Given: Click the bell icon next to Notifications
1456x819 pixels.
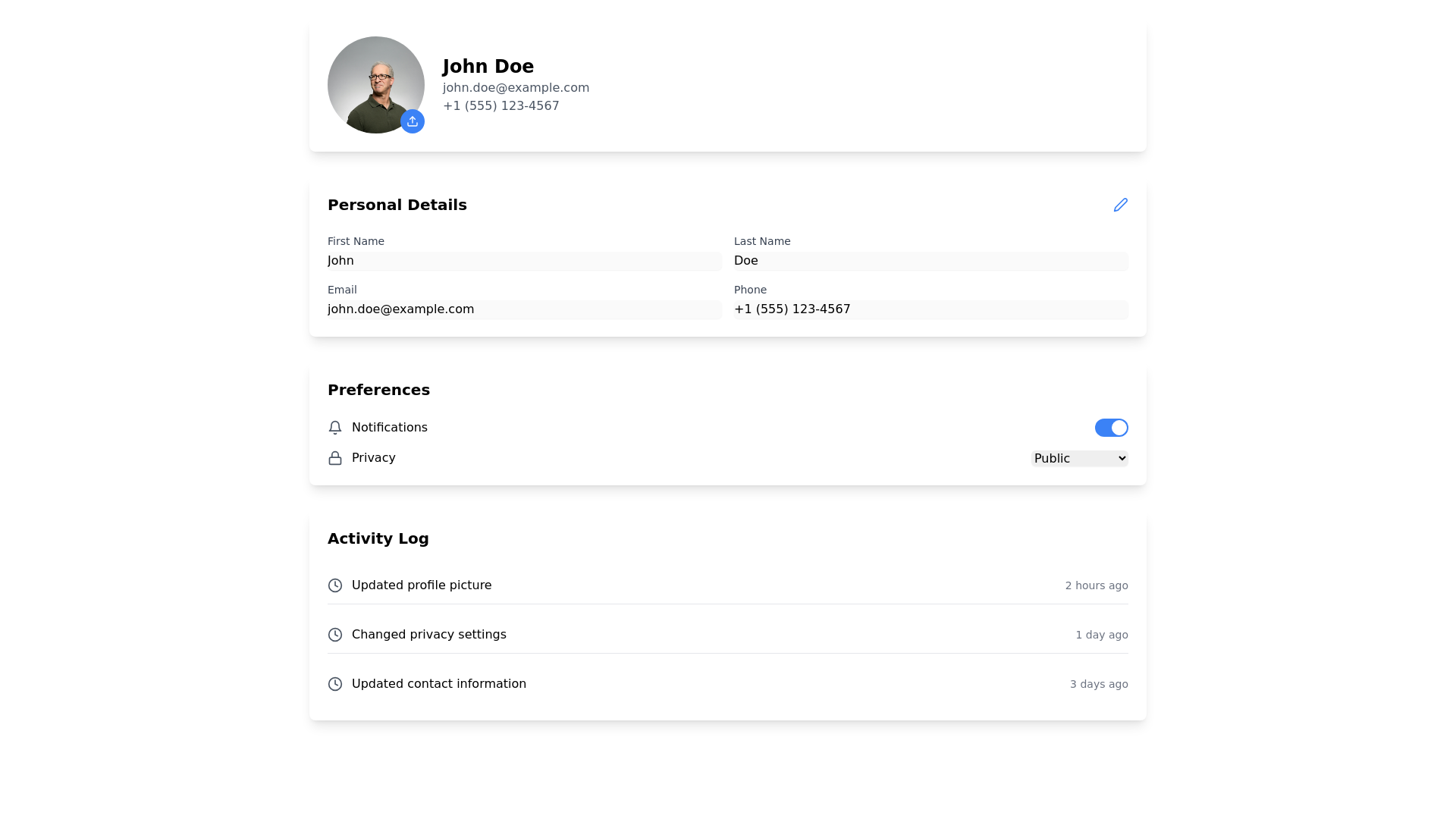Looking at the screenshot, I should (334, 427).
